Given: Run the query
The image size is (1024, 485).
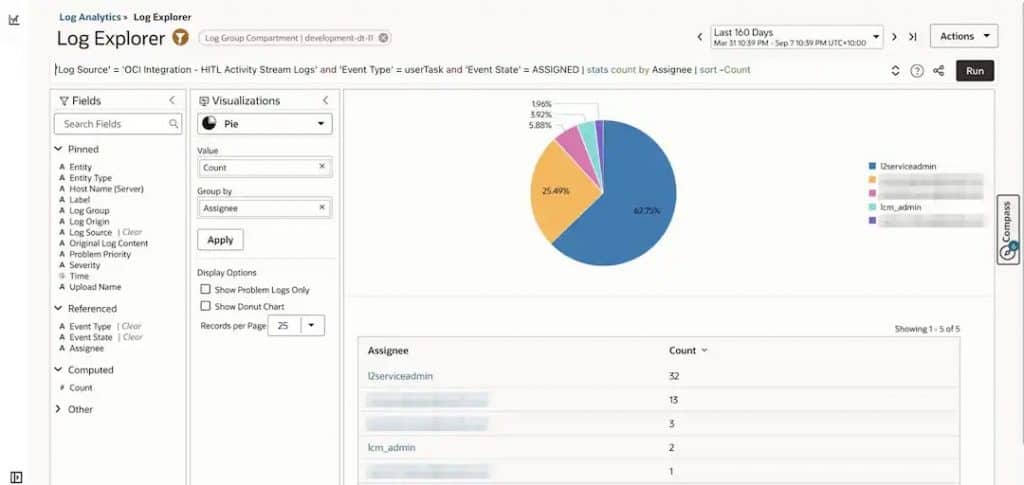Looking at the screenshot, I should click(x=975, y=70).
